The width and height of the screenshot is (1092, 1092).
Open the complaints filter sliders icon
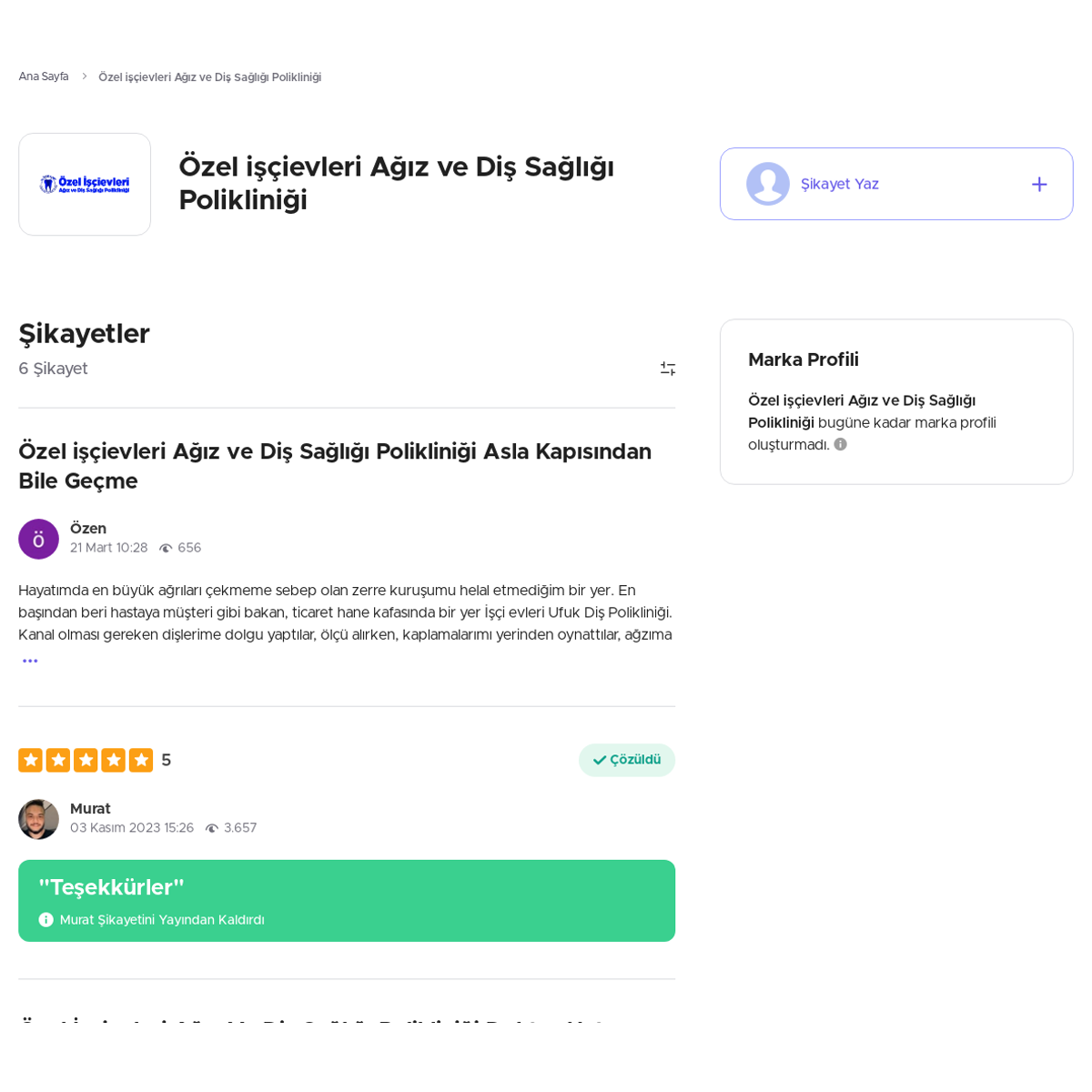[x=668, y=369]
